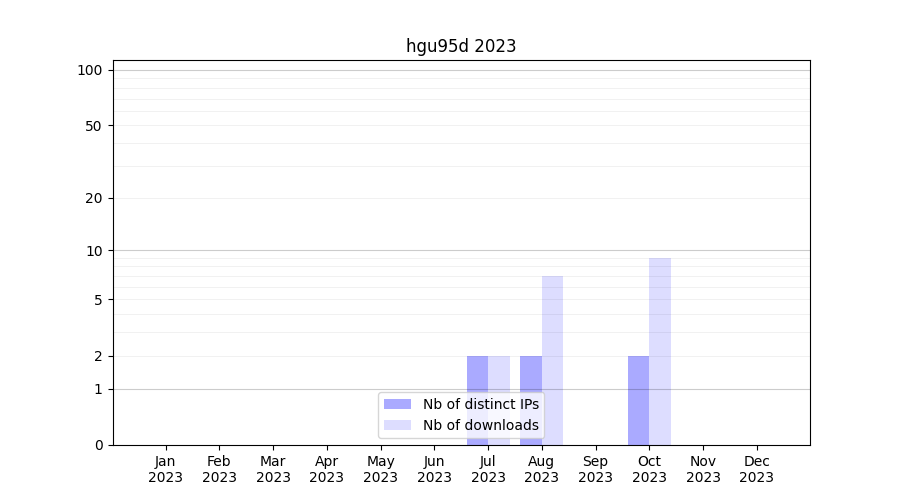Click the 100 y-axis tick label
The image size is (900, 500).
pos(90,70)
